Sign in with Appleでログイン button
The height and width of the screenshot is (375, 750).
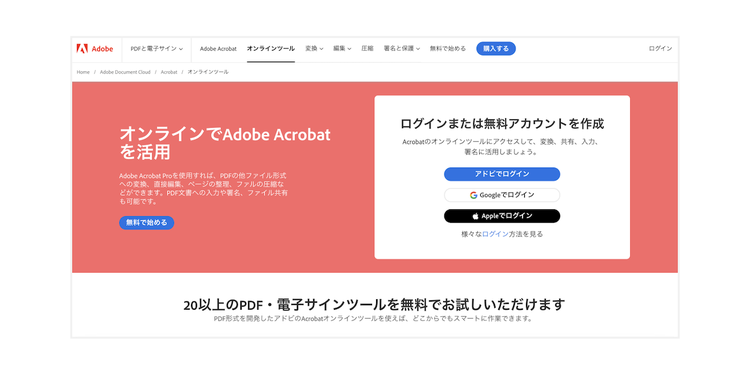click(x=502, y=216)
